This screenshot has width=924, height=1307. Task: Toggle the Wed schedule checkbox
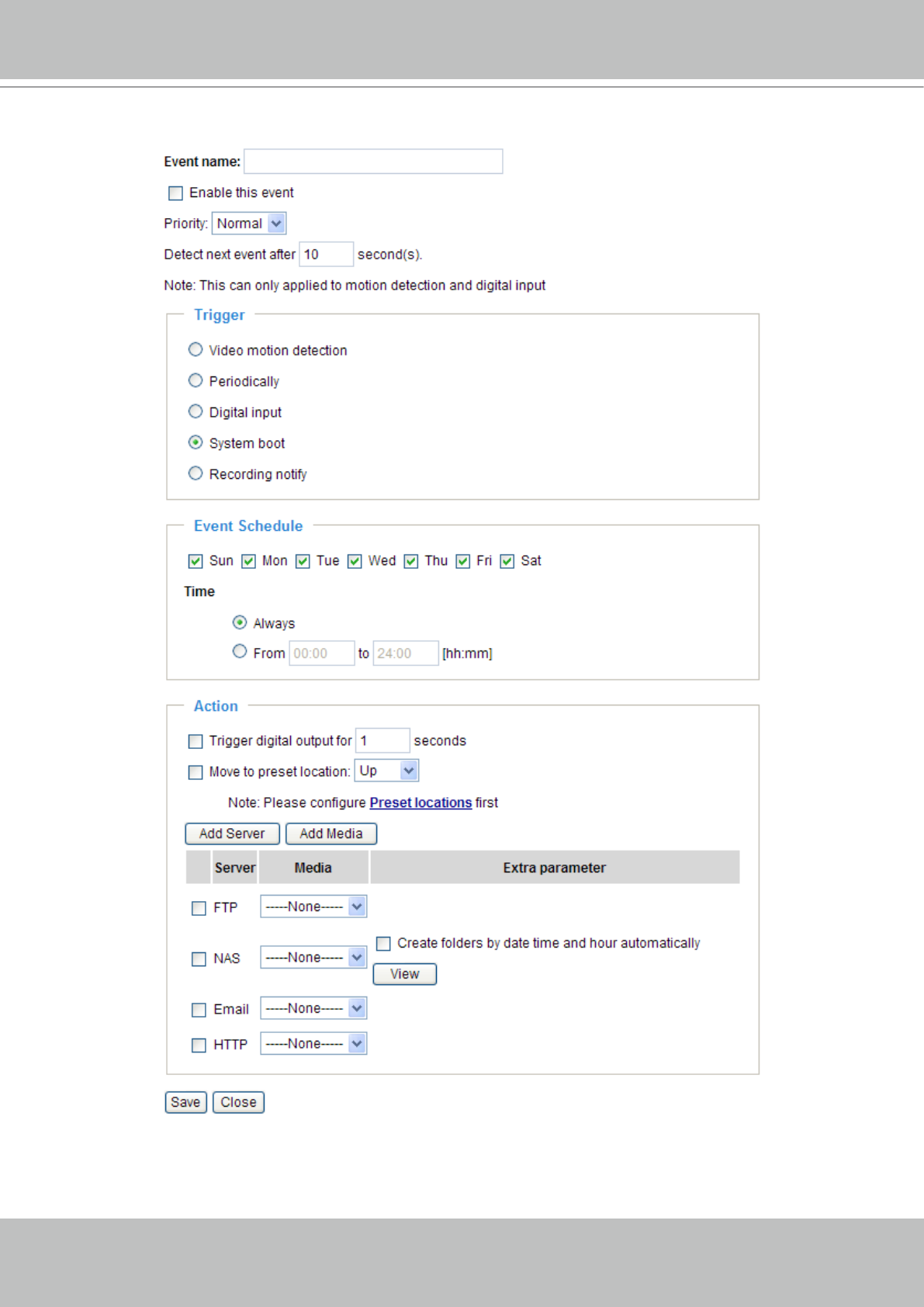pos(355,561)
